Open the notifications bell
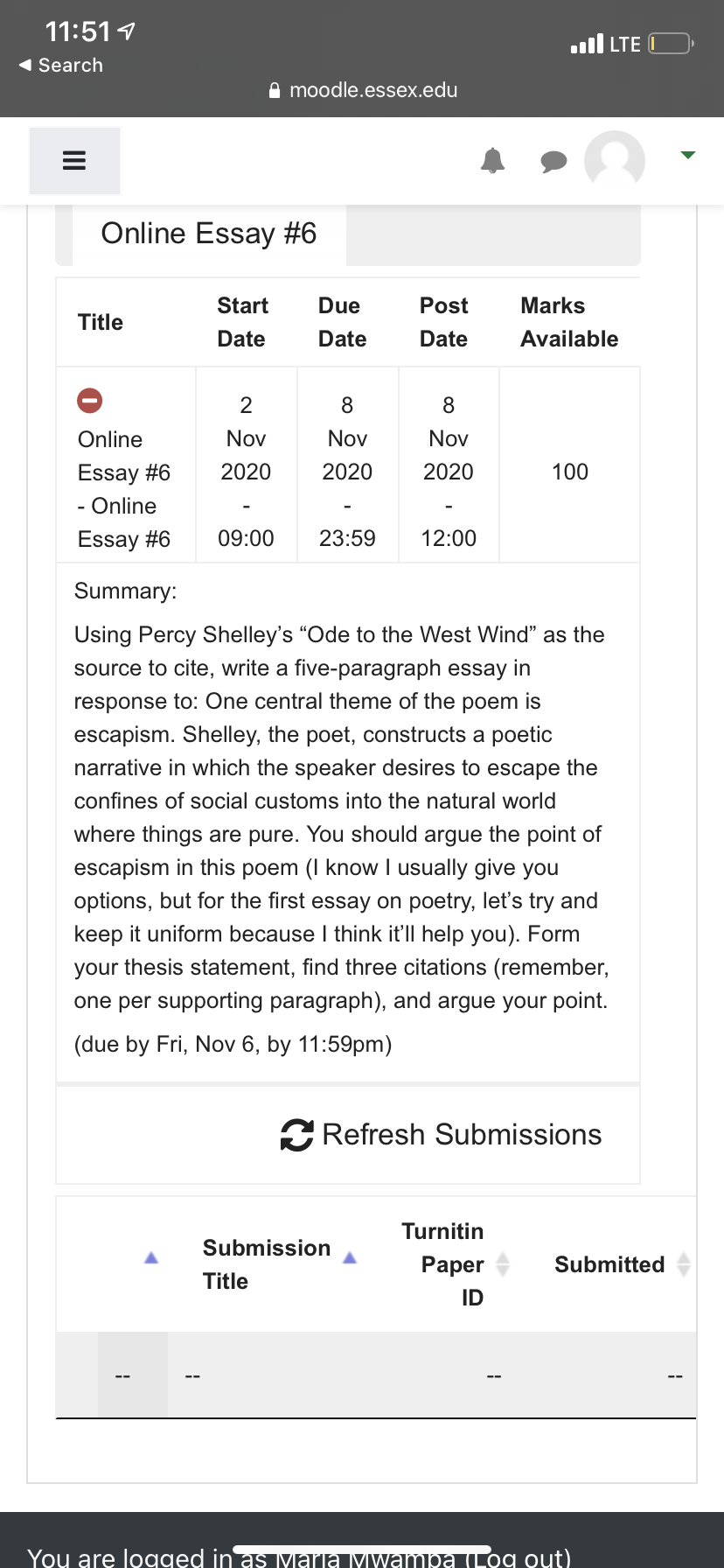724x1568 pixels. tap(493, 161)
